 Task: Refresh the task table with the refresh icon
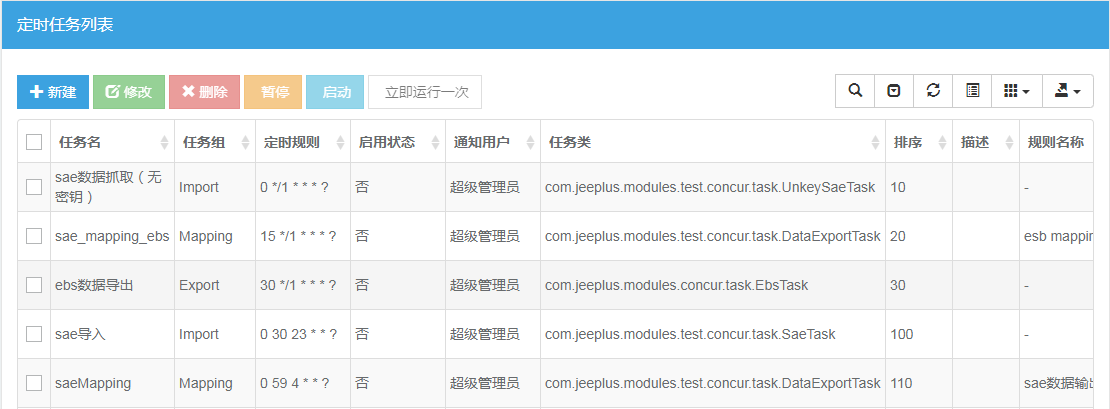point(933,91)
